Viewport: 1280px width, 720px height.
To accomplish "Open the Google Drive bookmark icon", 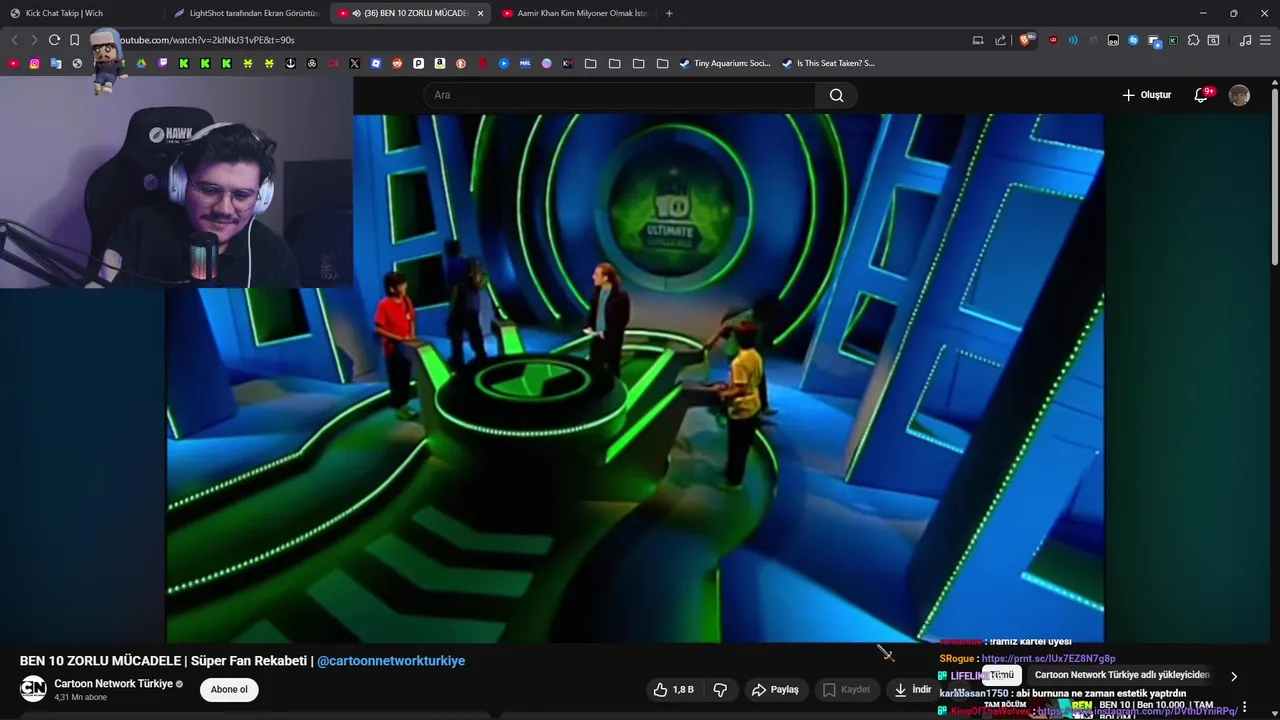I will coord(141,63).
